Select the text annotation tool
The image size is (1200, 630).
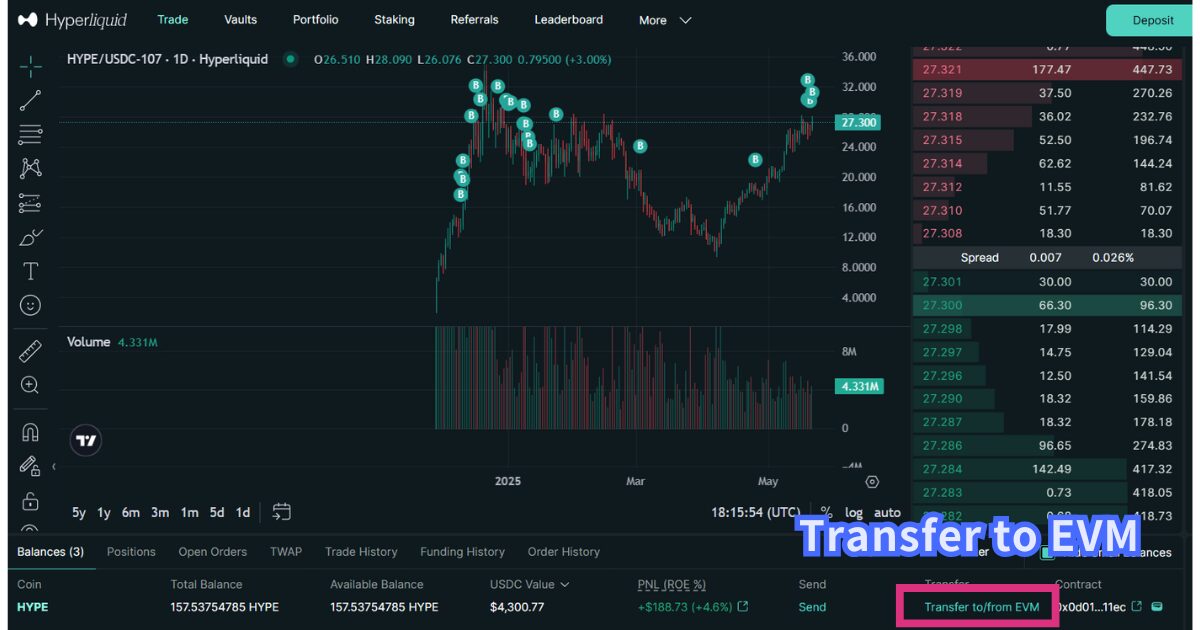click(x=31, y=271)
